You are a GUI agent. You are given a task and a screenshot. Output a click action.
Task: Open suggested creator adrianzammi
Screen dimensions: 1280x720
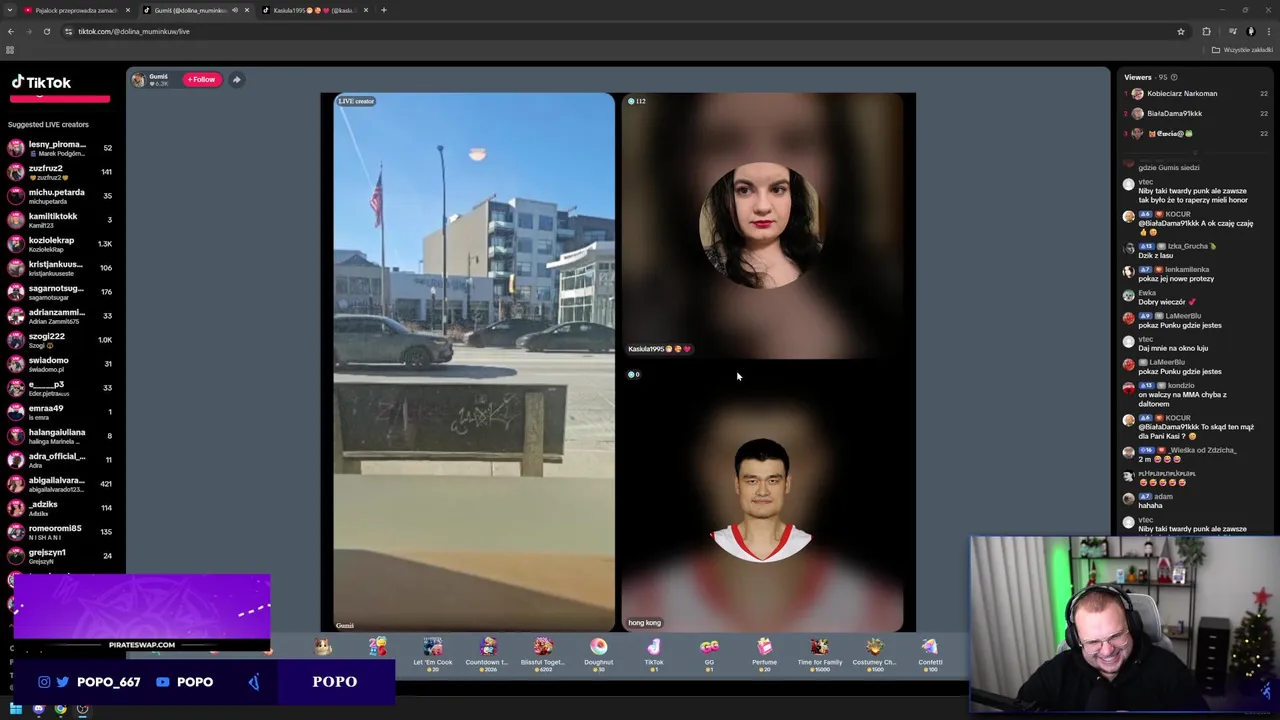[x=60, y=316]
